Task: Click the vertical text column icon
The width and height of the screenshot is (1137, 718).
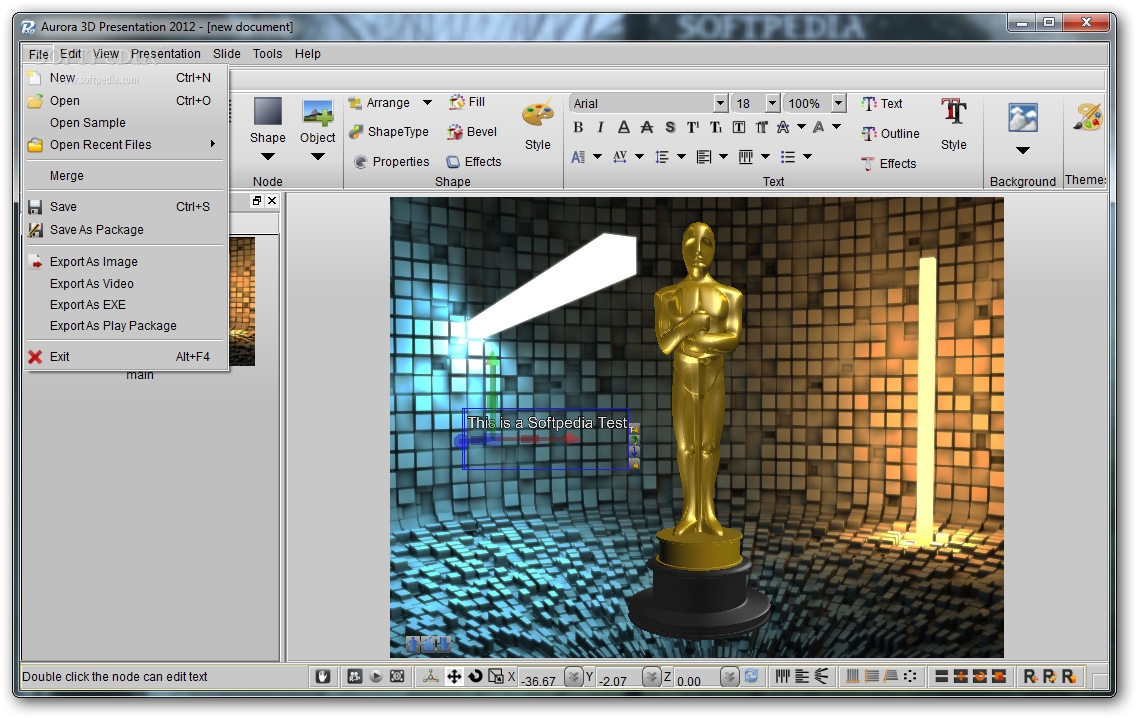Action: (745, 157)
